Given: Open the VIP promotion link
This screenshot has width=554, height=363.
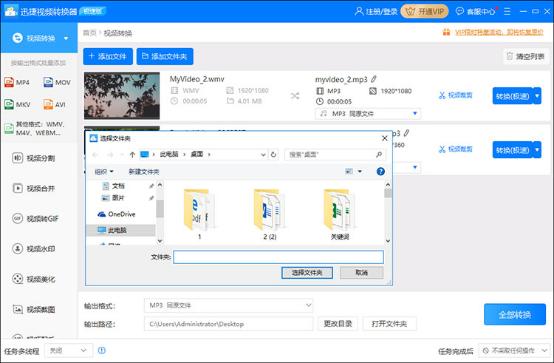Looking at the screenshot, I should tap(499, 33).
